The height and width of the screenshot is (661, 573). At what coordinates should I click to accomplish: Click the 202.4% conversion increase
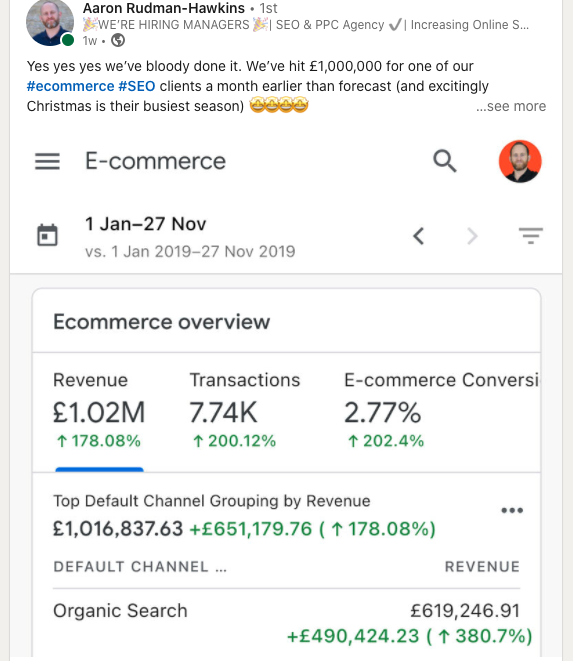386,441
